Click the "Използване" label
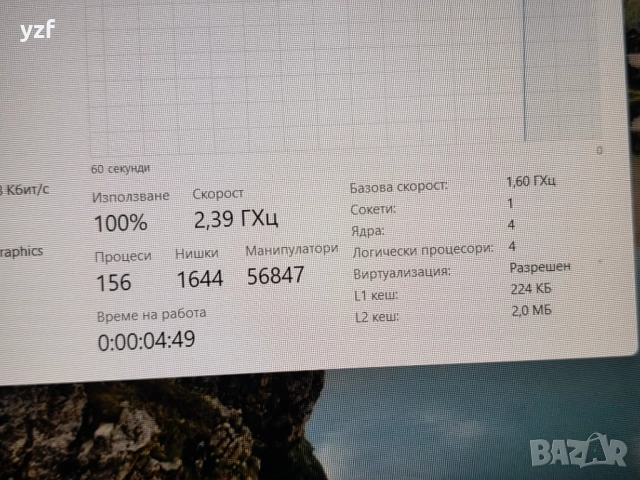 click(130, 196)
